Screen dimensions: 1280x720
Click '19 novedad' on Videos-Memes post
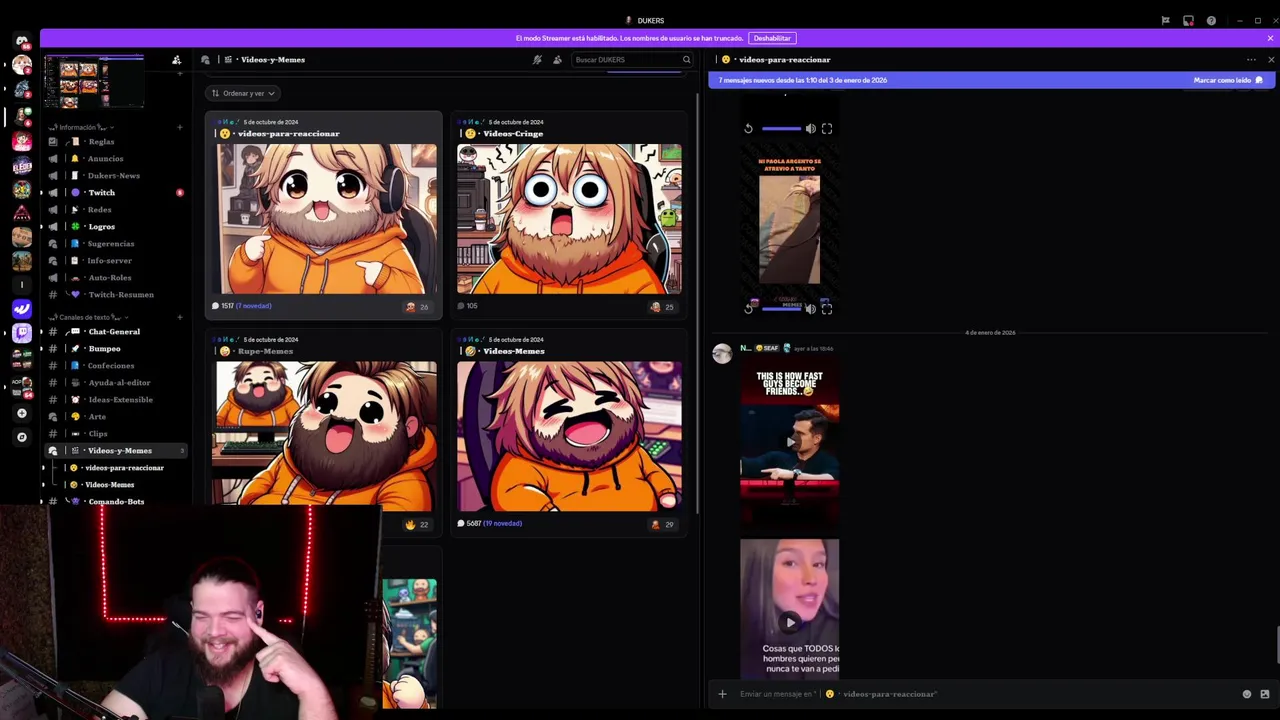[504, 523]
